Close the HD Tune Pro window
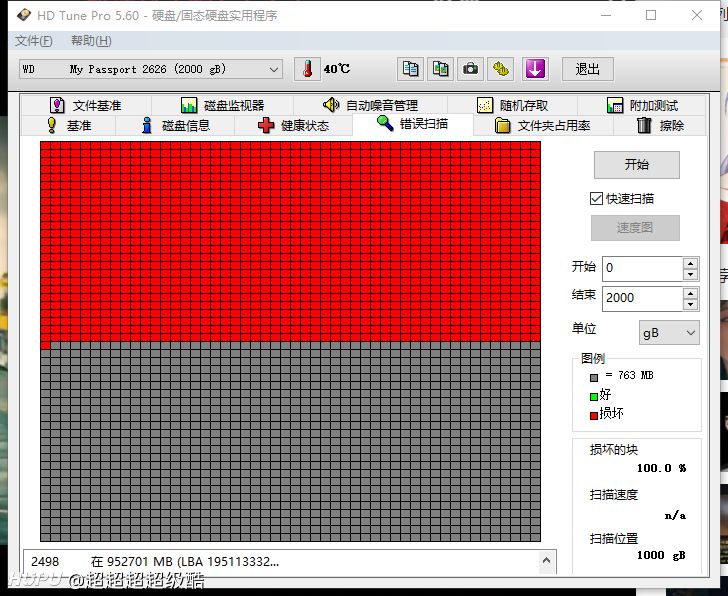The width and height of the screenshot is (728, 596). pos(696,15)
